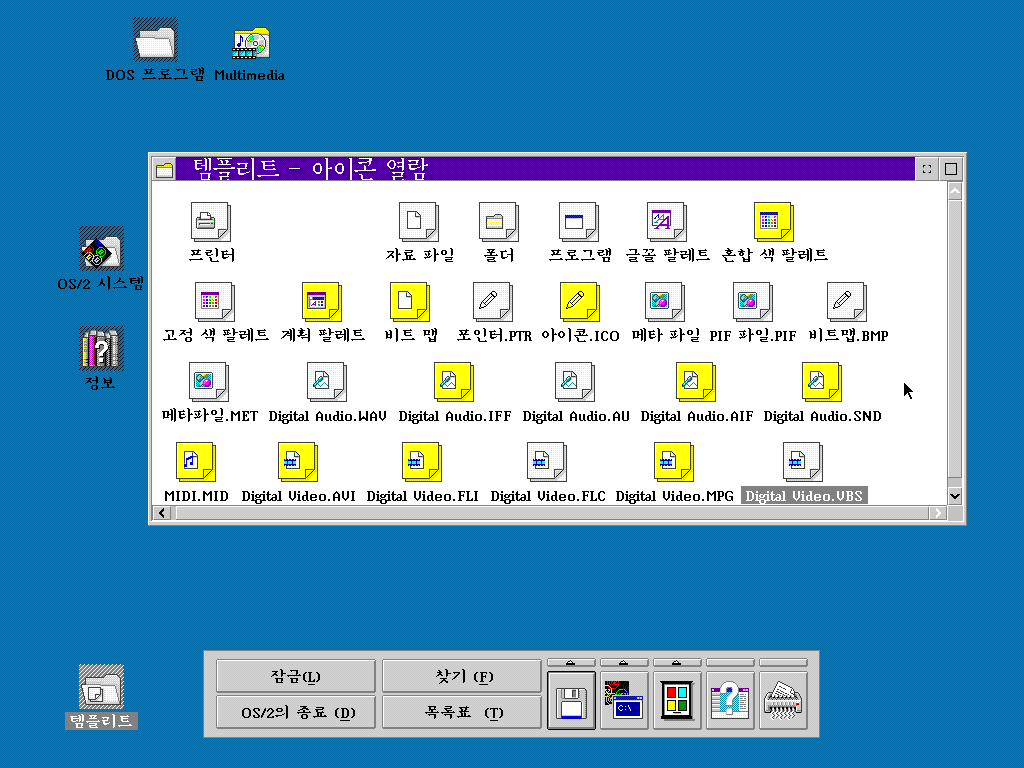This screenshot has height=768, width=1024.
Task: Select the 메타 파일 template icon
Action: click(665, 302)
